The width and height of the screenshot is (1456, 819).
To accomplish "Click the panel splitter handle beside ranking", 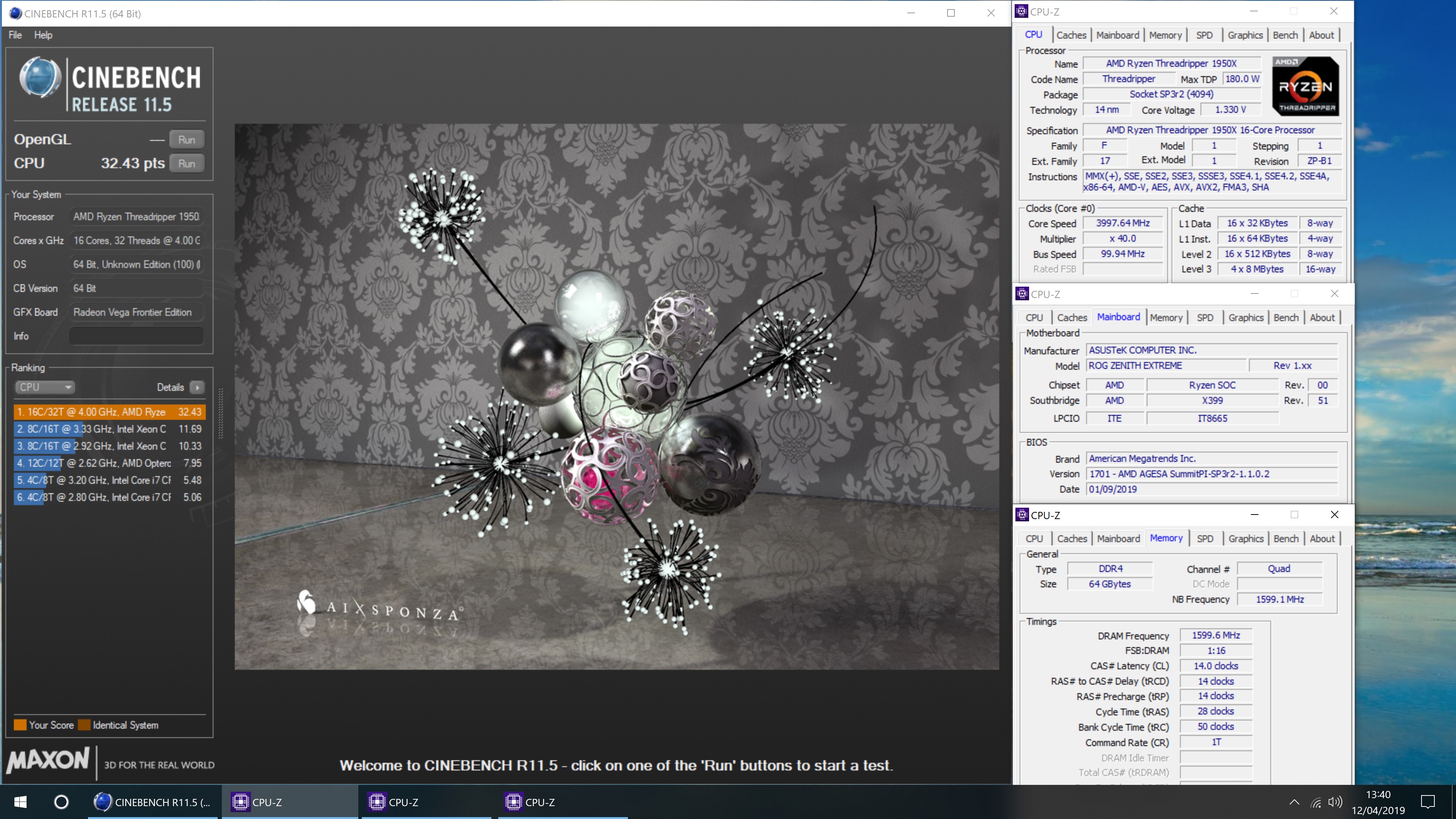I will pos(220,413).
